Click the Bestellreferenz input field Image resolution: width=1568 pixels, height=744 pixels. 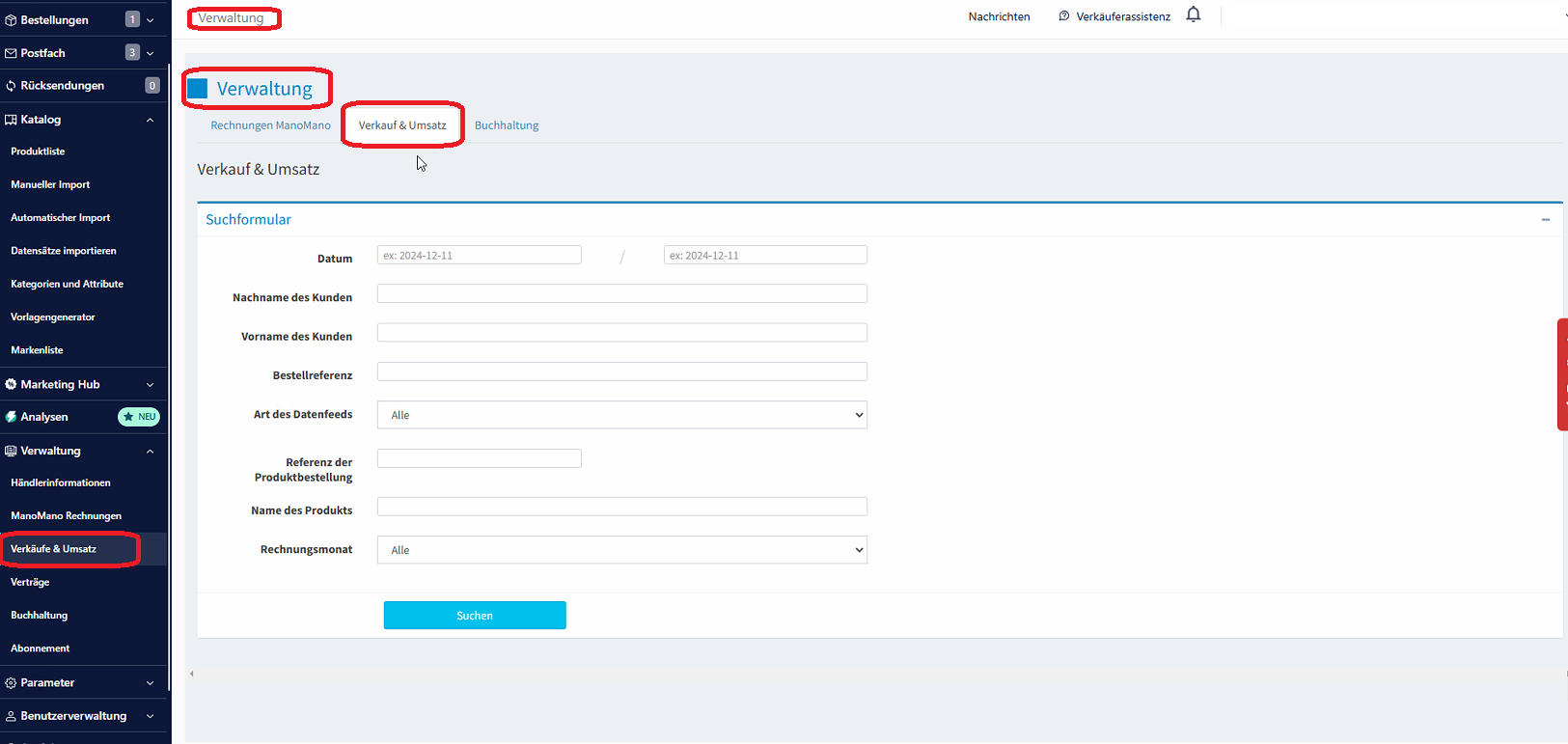(621, 372)
